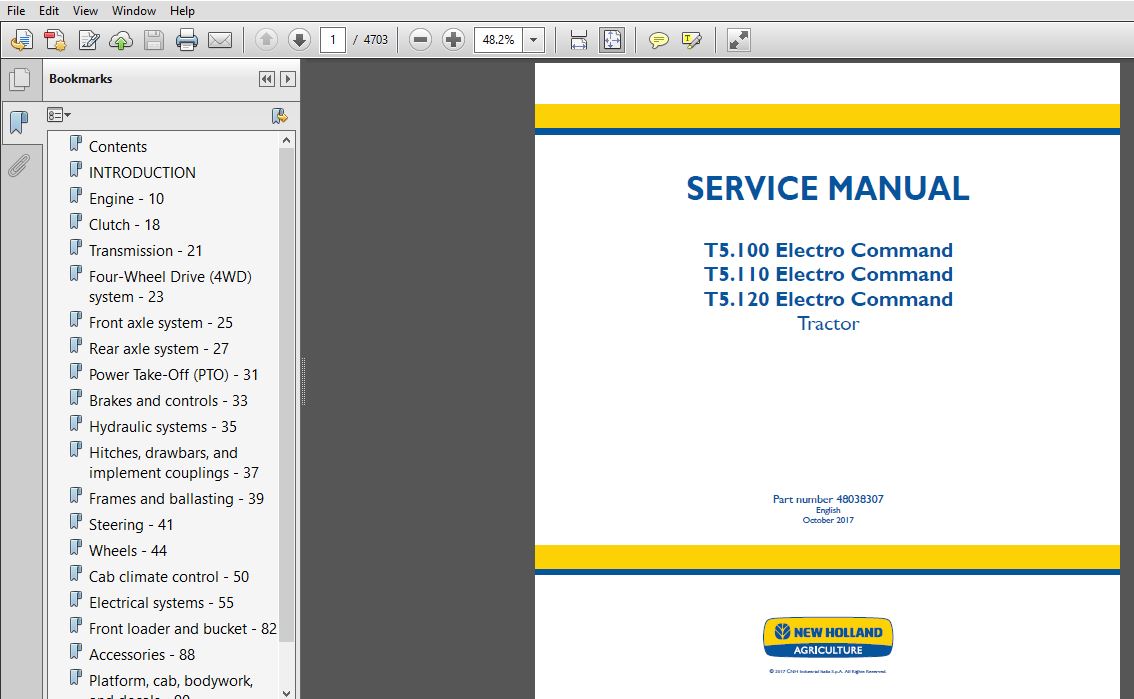Open the Edit menu
1134x699 pixels.
pos(49,11)
